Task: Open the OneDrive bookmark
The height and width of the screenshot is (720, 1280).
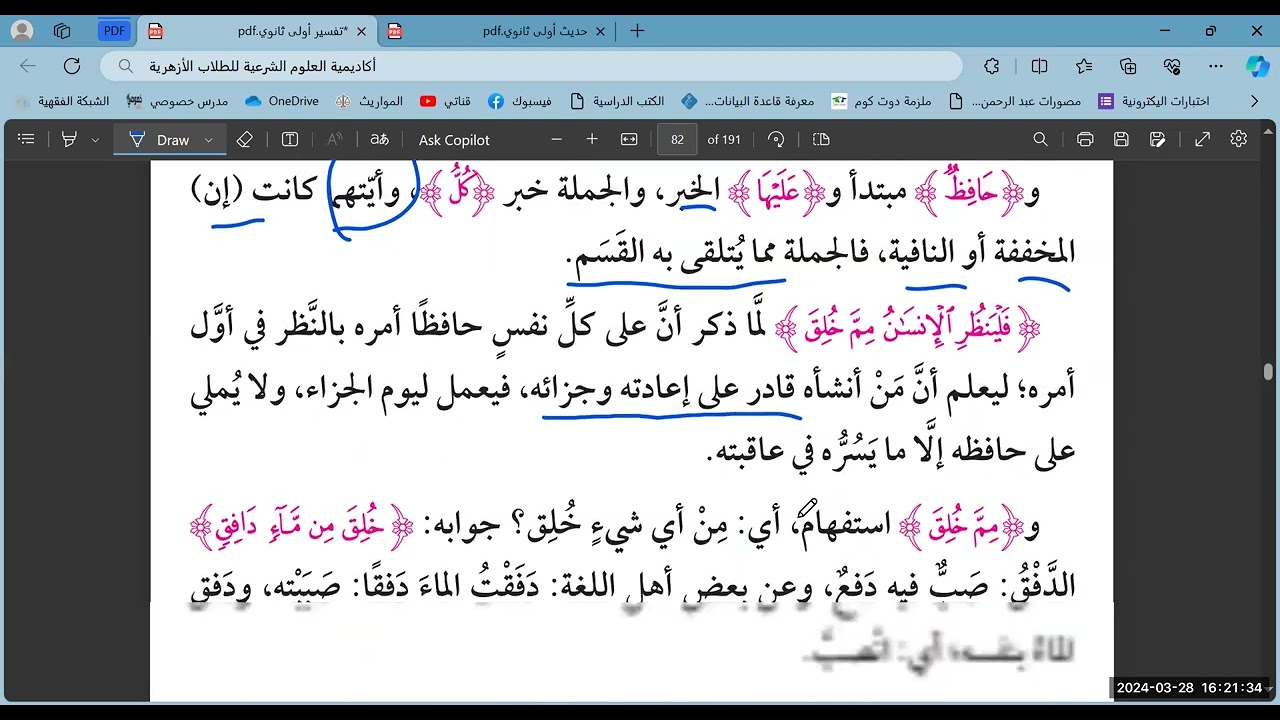Action: click(x=282, y=101)
